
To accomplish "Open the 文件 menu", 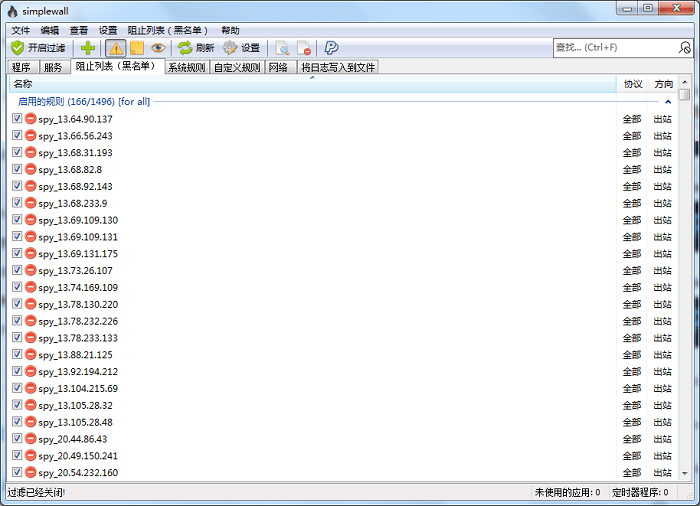I will click(20, 30).
